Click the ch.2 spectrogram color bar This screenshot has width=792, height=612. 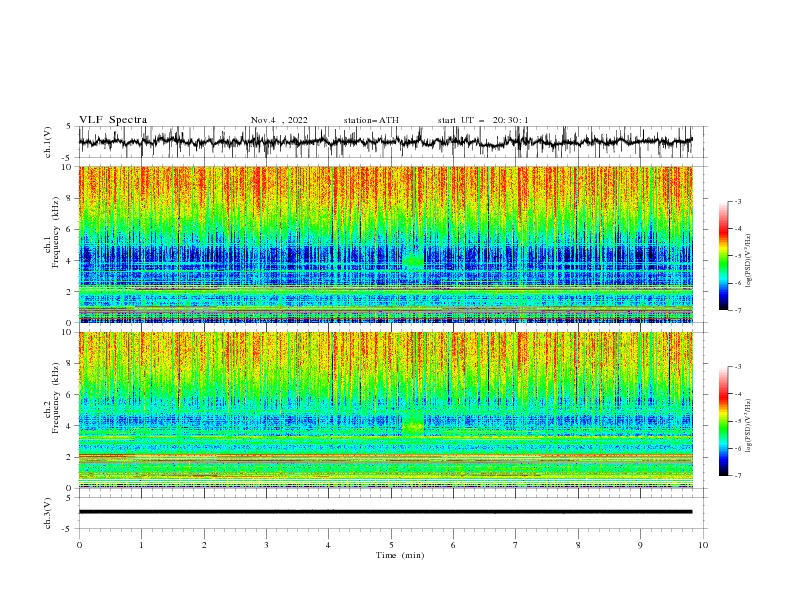pyautogui.click(x=724, y=421)
